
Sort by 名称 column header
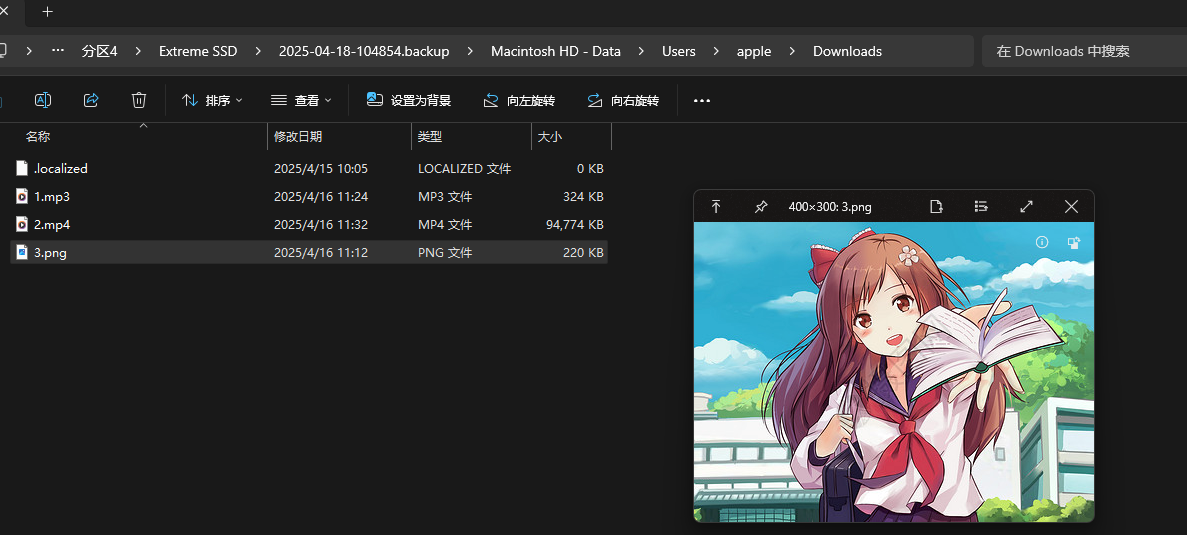pos(38,137)
